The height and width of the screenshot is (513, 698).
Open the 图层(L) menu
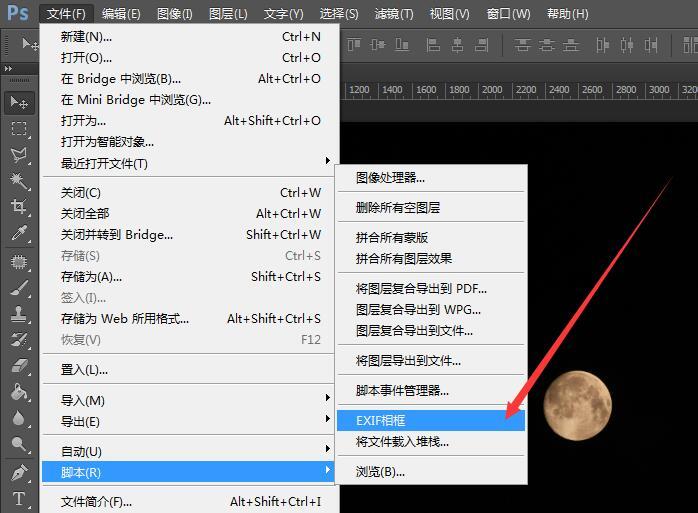pyautogui.click(x=228, y=14)
